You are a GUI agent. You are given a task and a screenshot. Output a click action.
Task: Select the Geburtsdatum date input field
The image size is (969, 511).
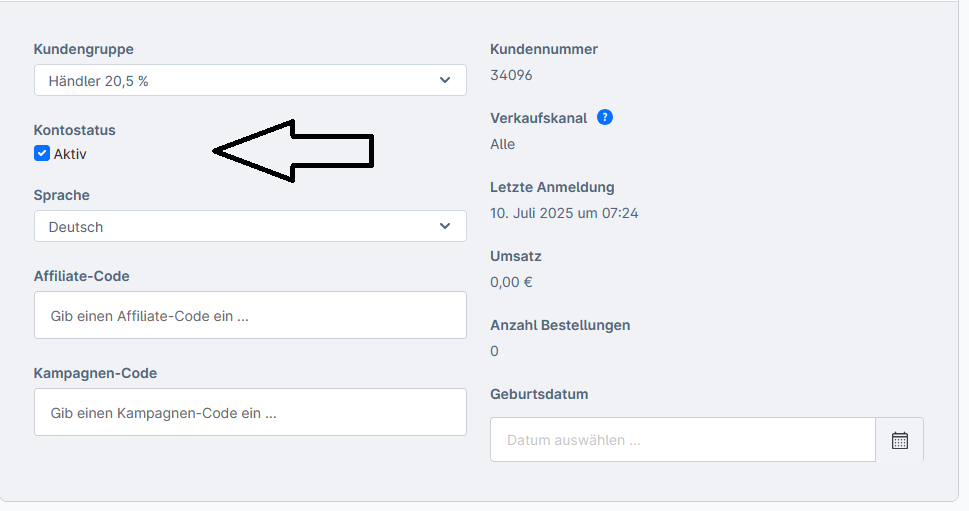(x=682, y=440)
